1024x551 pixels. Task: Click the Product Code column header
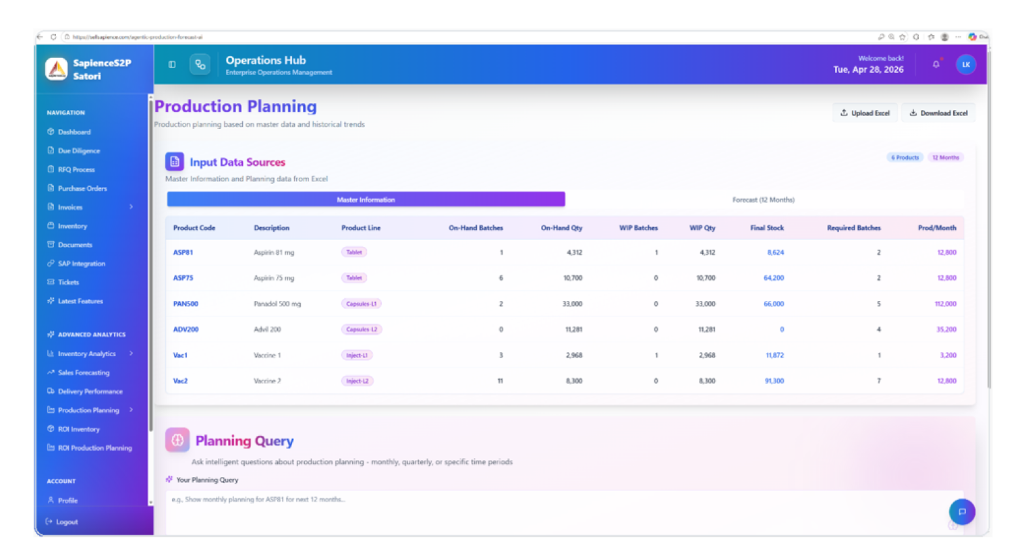pos(194,228)
